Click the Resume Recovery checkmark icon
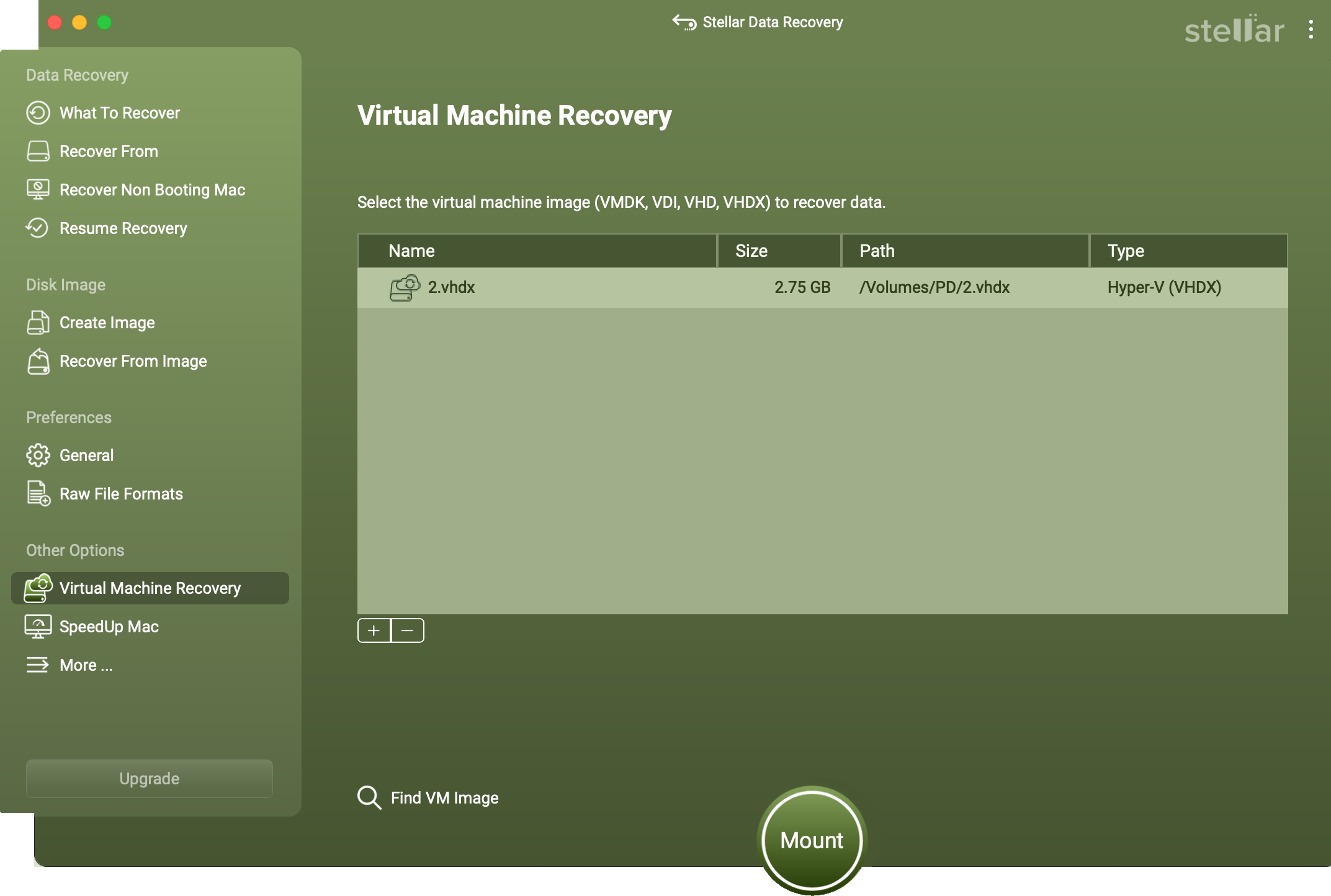1331x896 pixels. click(37, 228)
